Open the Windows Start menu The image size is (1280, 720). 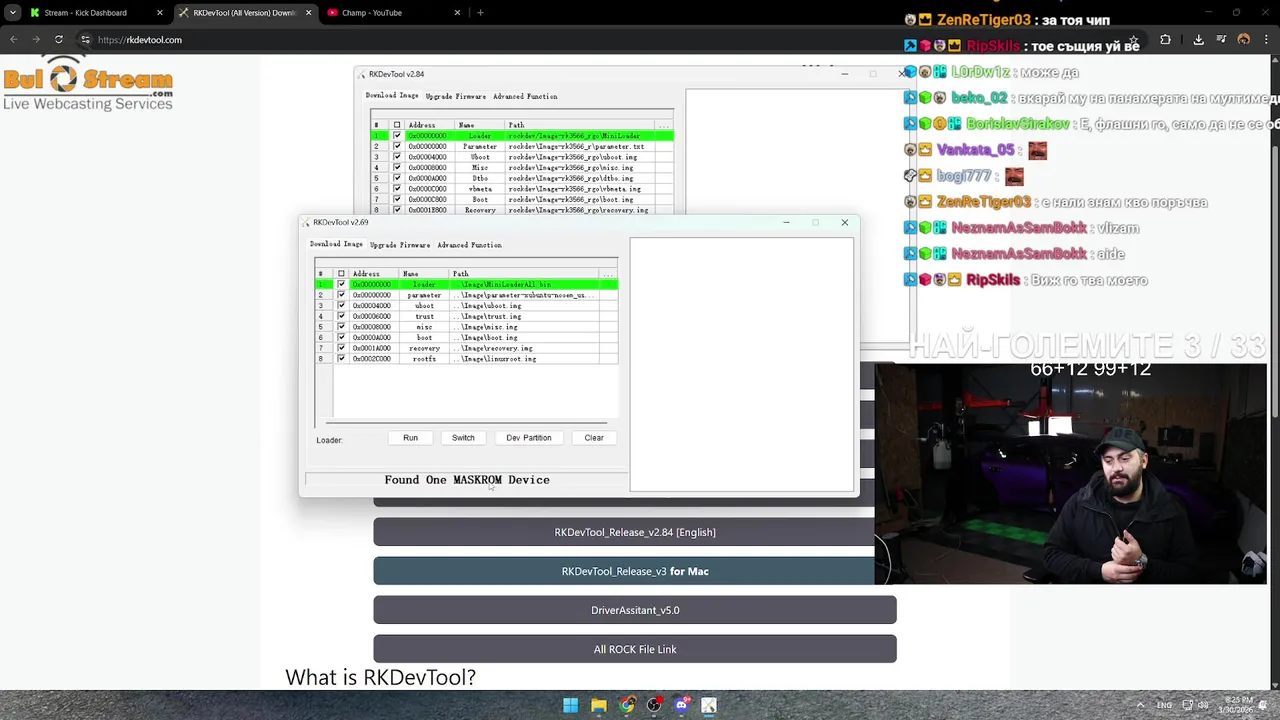(570, 705)
